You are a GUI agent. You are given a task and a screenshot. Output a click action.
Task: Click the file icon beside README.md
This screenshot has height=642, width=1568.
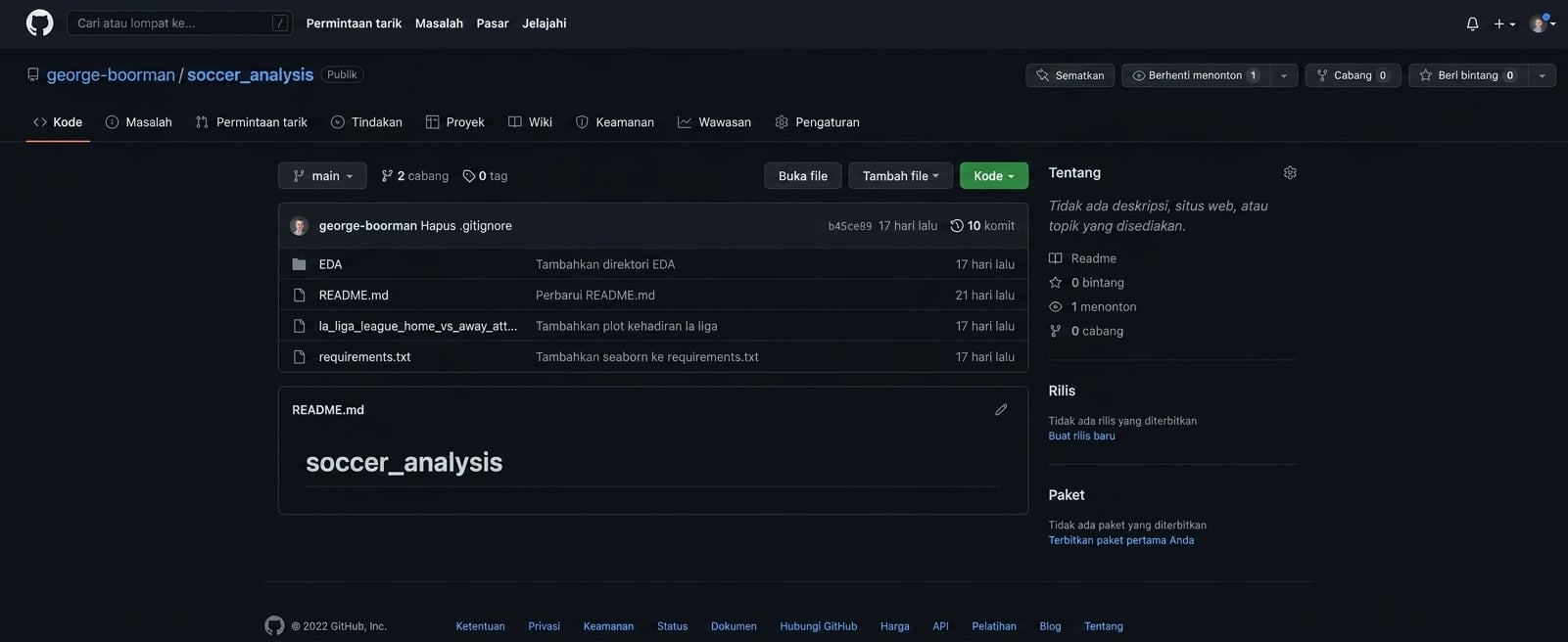(299, 296)
